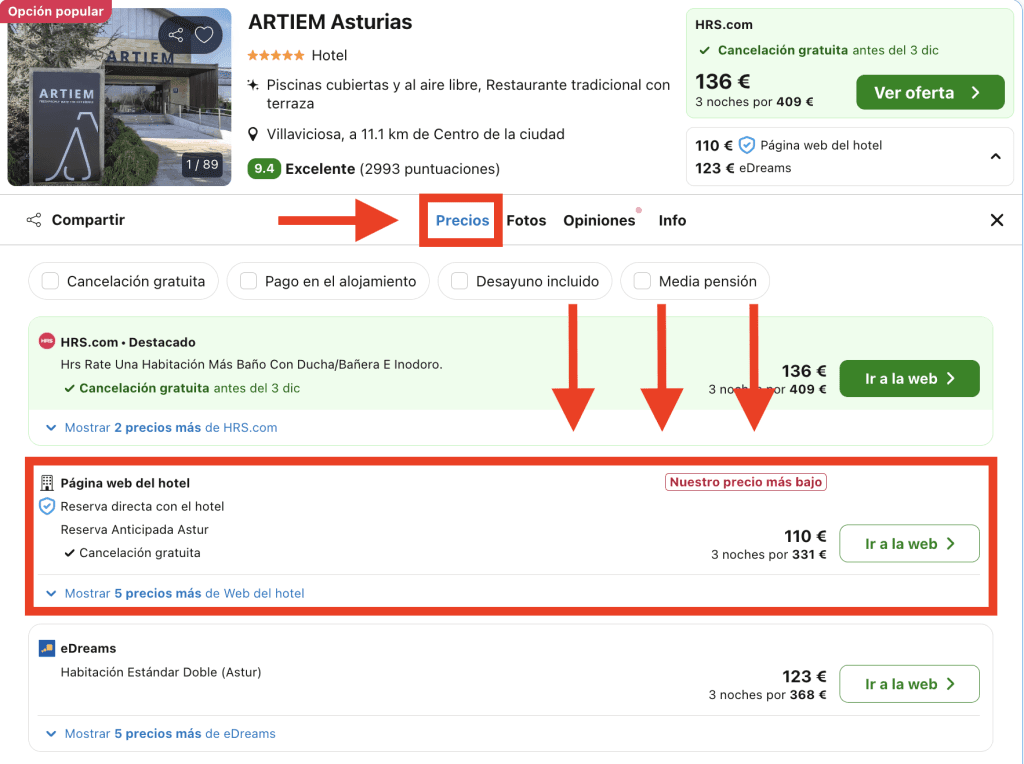The height and width of the screenshot is (764, 1024).
Task: Click the HRS.com red logo icon
Action: 47,342
